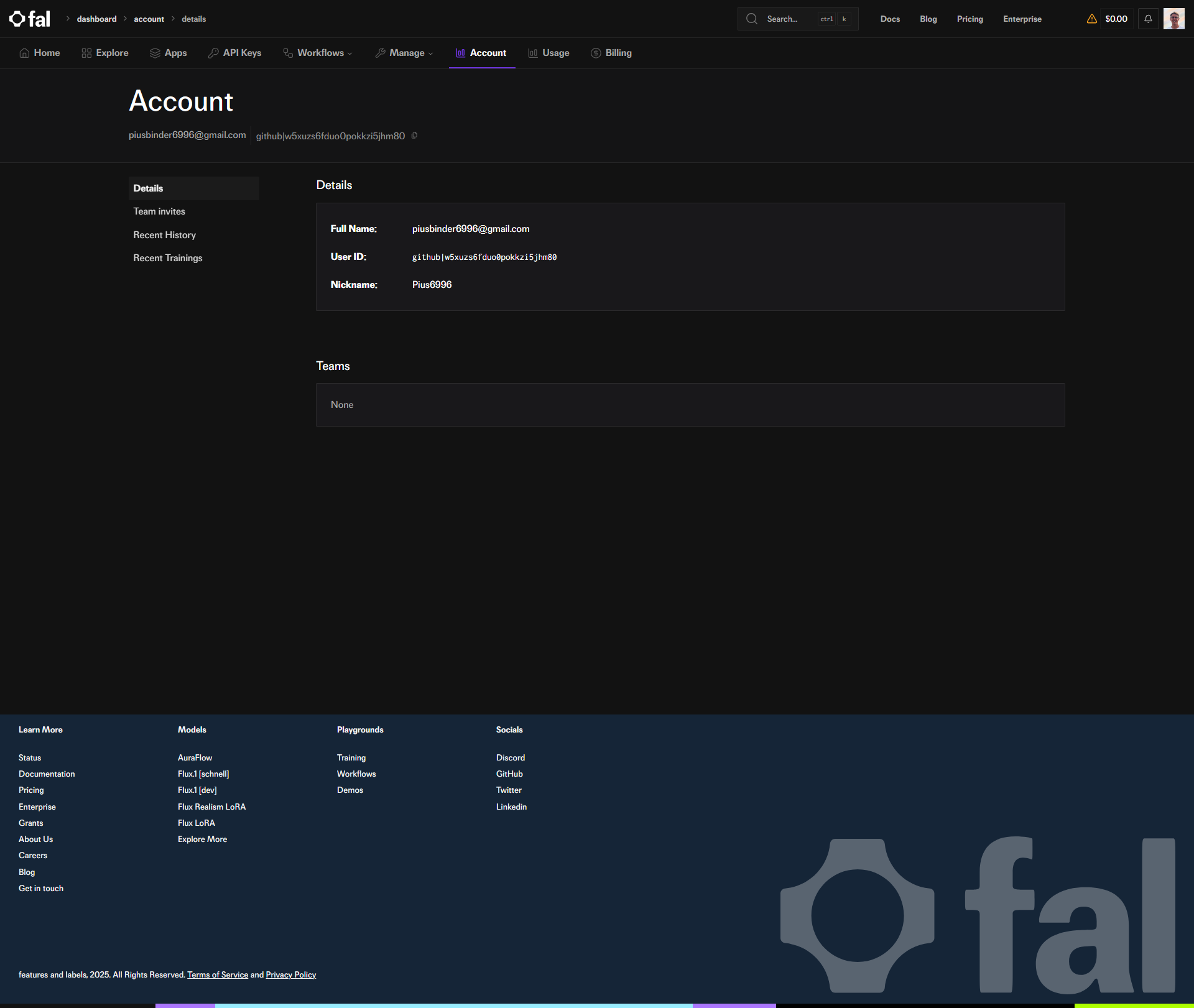This screenshot has width=1194, height=1008.
Task: Select Team invites in sidebar
Action: 159,211
